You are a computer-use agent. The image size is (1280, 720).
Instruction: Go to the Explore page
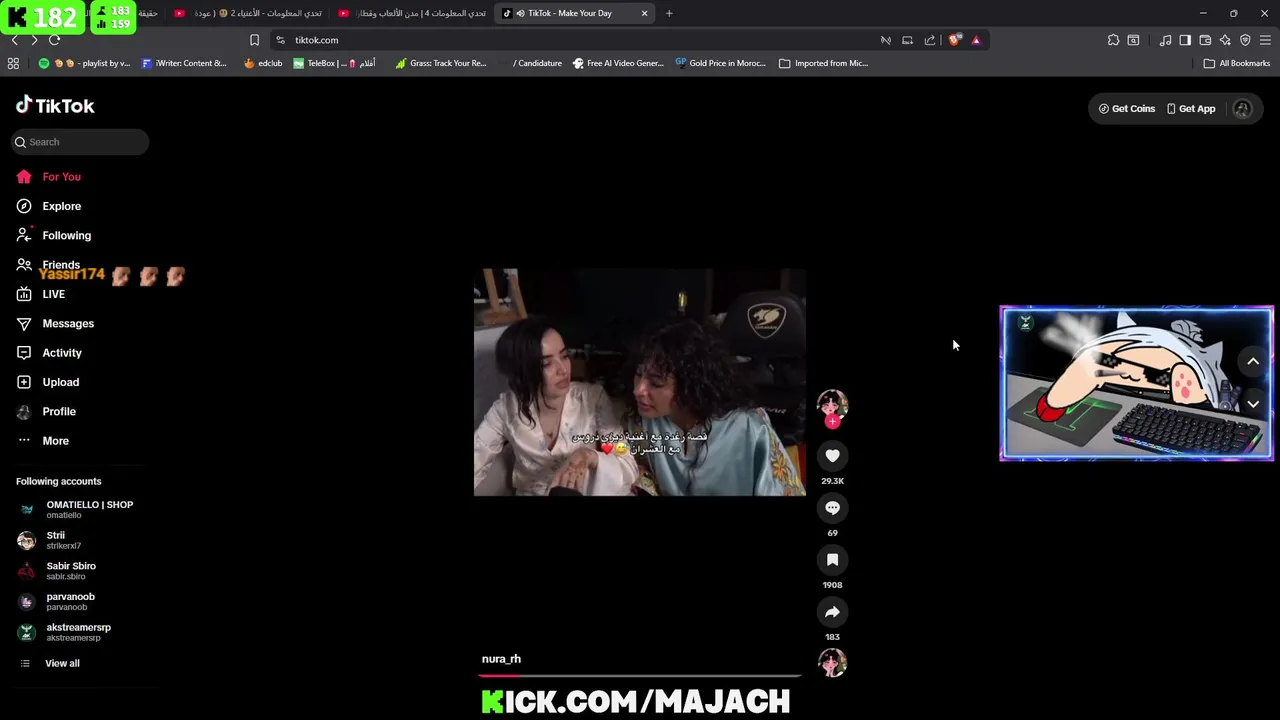click(x=50, y=206)
